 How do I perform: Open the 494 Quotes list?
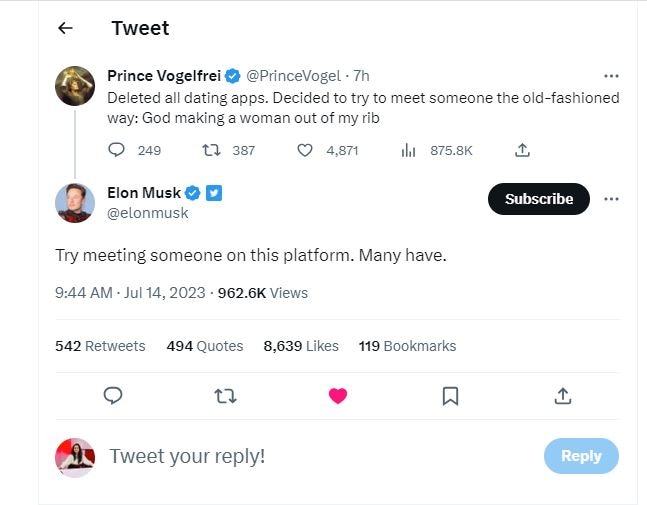[205, 346]
